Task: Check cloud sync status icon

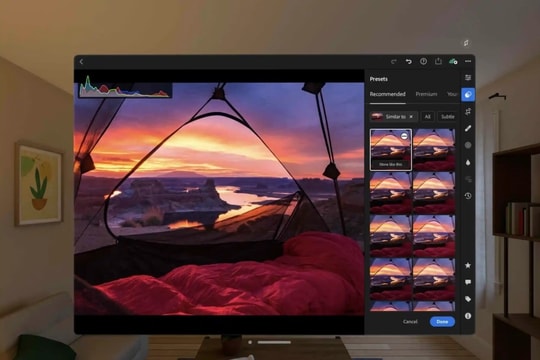Action: (453, 61)
